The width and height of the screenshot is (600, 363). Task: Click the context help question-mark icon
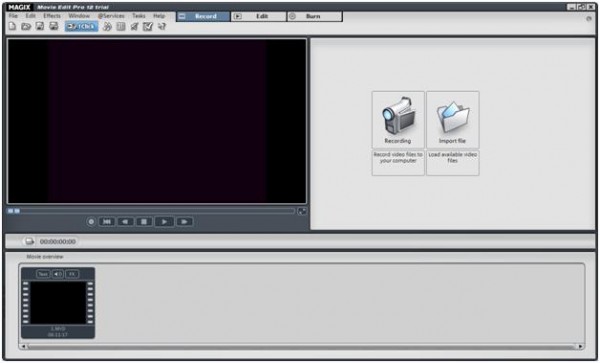click(x=162, y=26)
